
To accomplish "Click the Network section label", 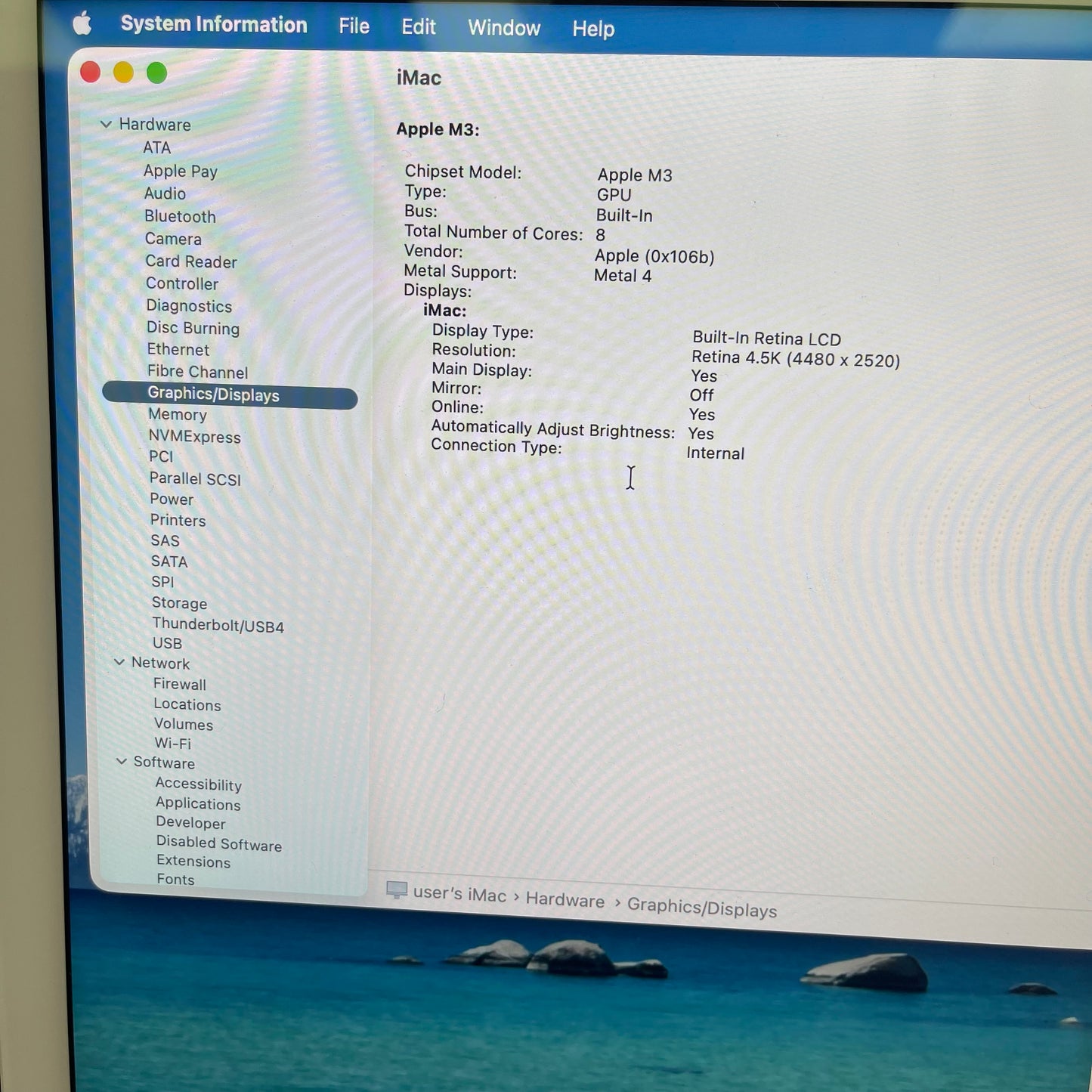I will tap(160, 664).
